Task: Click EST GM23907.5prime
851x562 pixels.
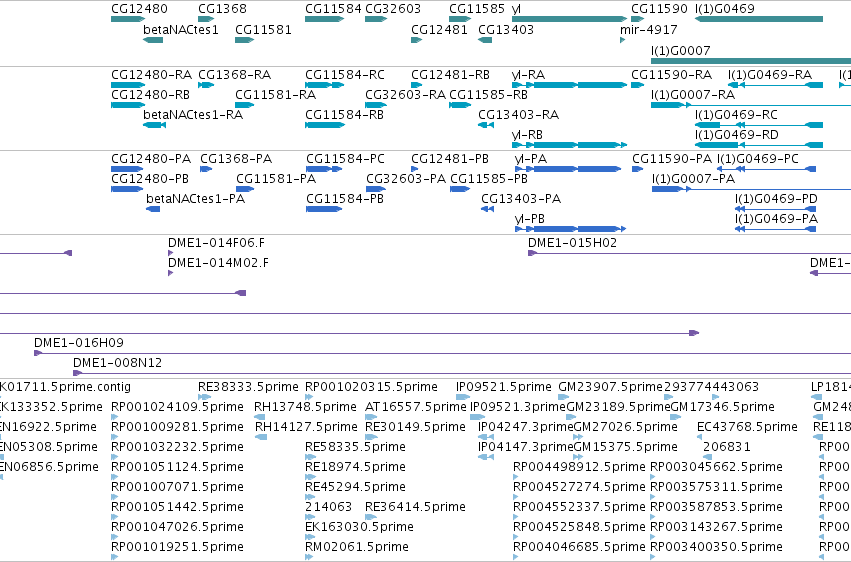Action: pos(611,387)
